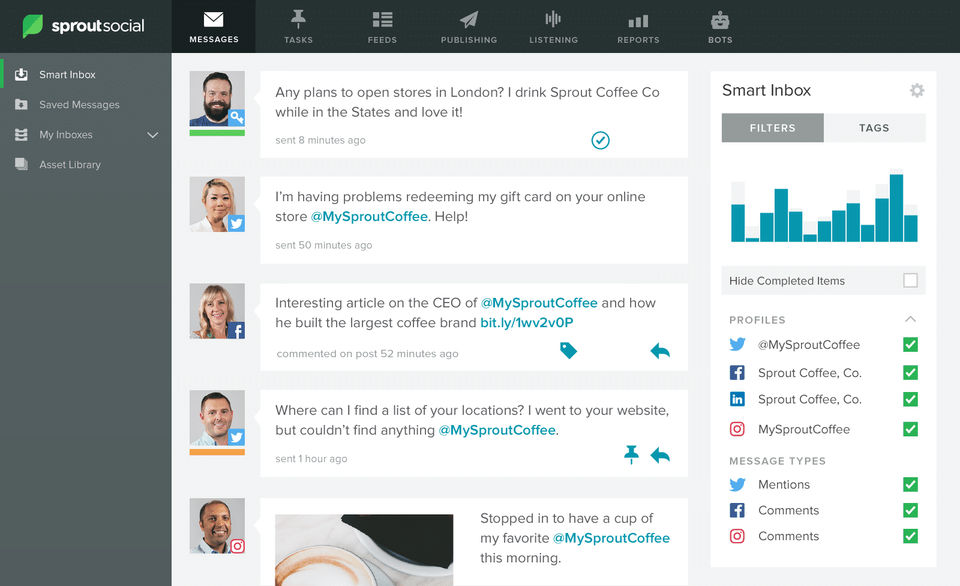The image size is (960, 586).
Task: Switch to the Tags tab
Action: click(x=874, y=128)
